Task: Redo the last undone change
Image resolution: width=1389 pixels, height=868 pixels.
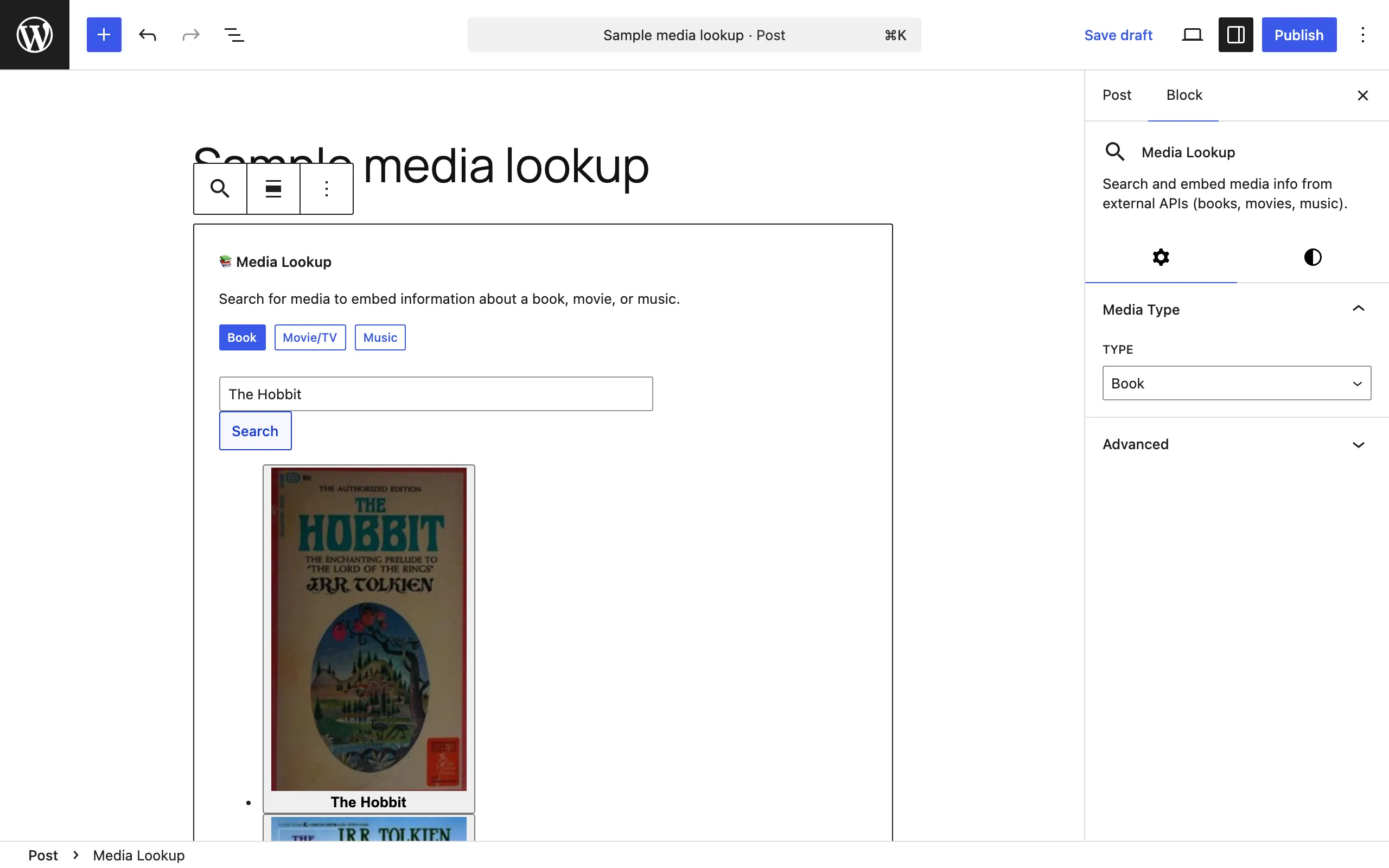Action: tap(191, 34)
